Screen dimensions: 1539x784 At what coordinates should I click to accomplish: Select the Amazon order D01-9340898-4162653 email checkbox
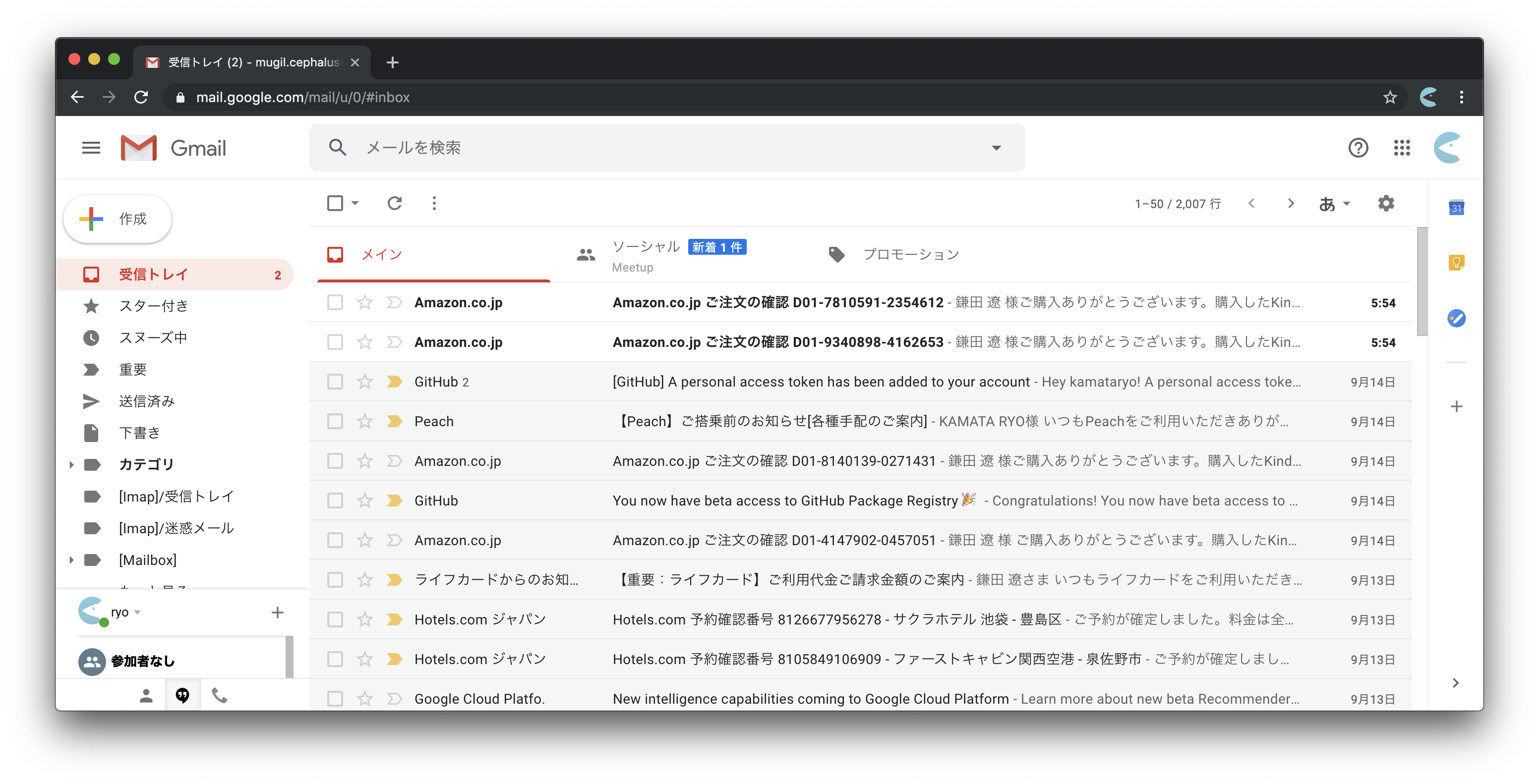pos(335,342)
